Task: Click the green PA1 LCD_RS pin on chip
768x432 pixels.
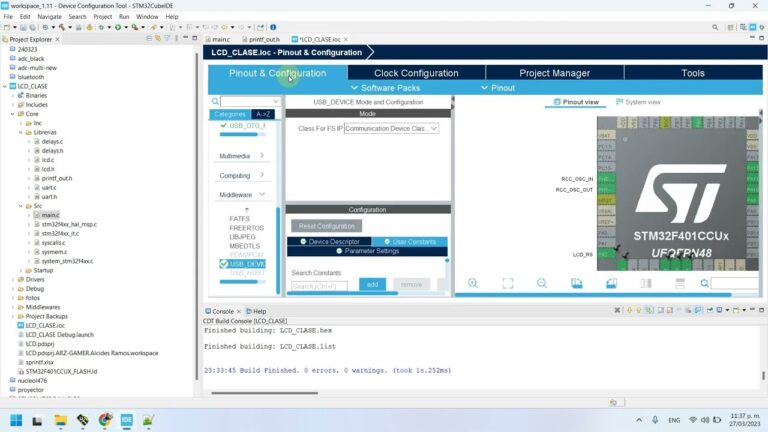Action: 606,254
